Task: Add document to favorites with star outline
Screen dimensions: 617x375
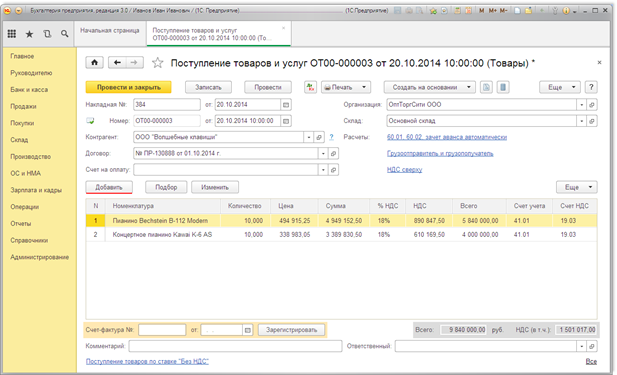Action: [157, 63]
